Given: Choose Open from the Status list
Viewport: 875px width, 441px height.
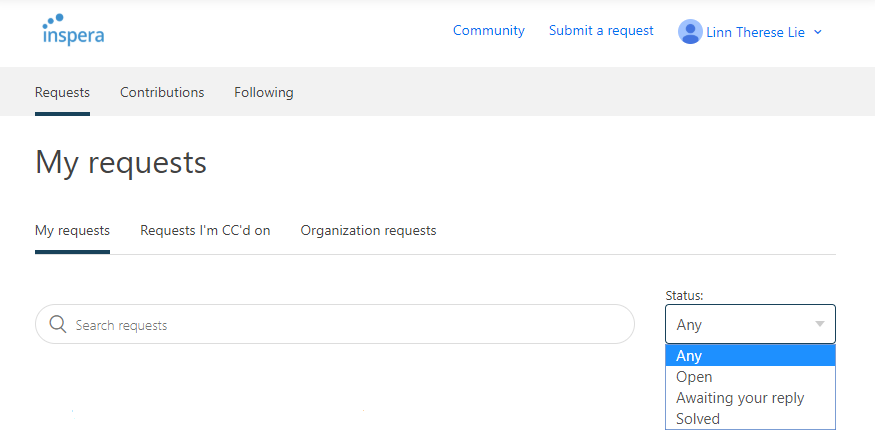Looking at the screenshot, I should pyautogui.click(x=750, y=377).
